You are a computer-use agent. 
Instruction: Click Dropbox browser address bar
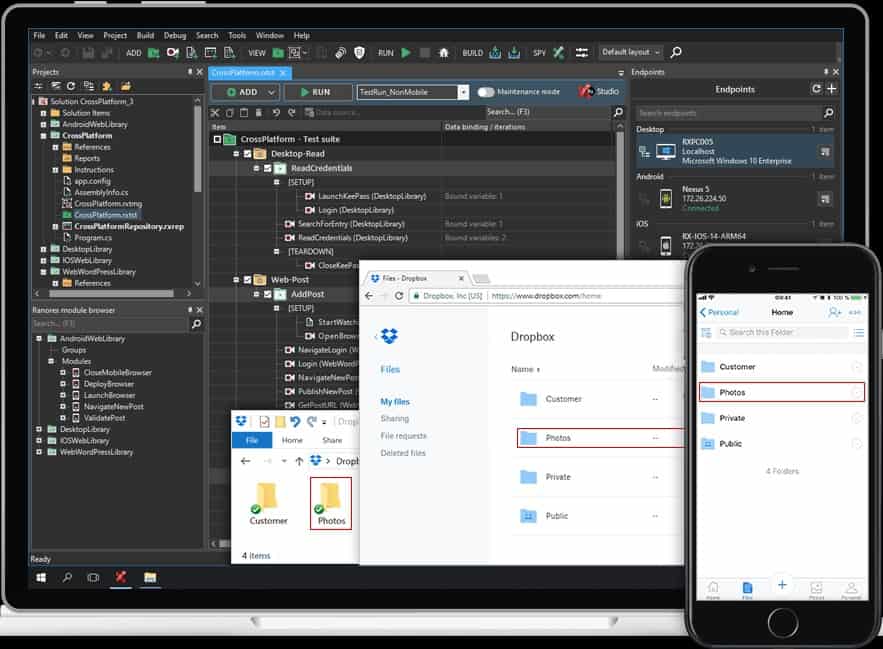[x=546, y=296]
